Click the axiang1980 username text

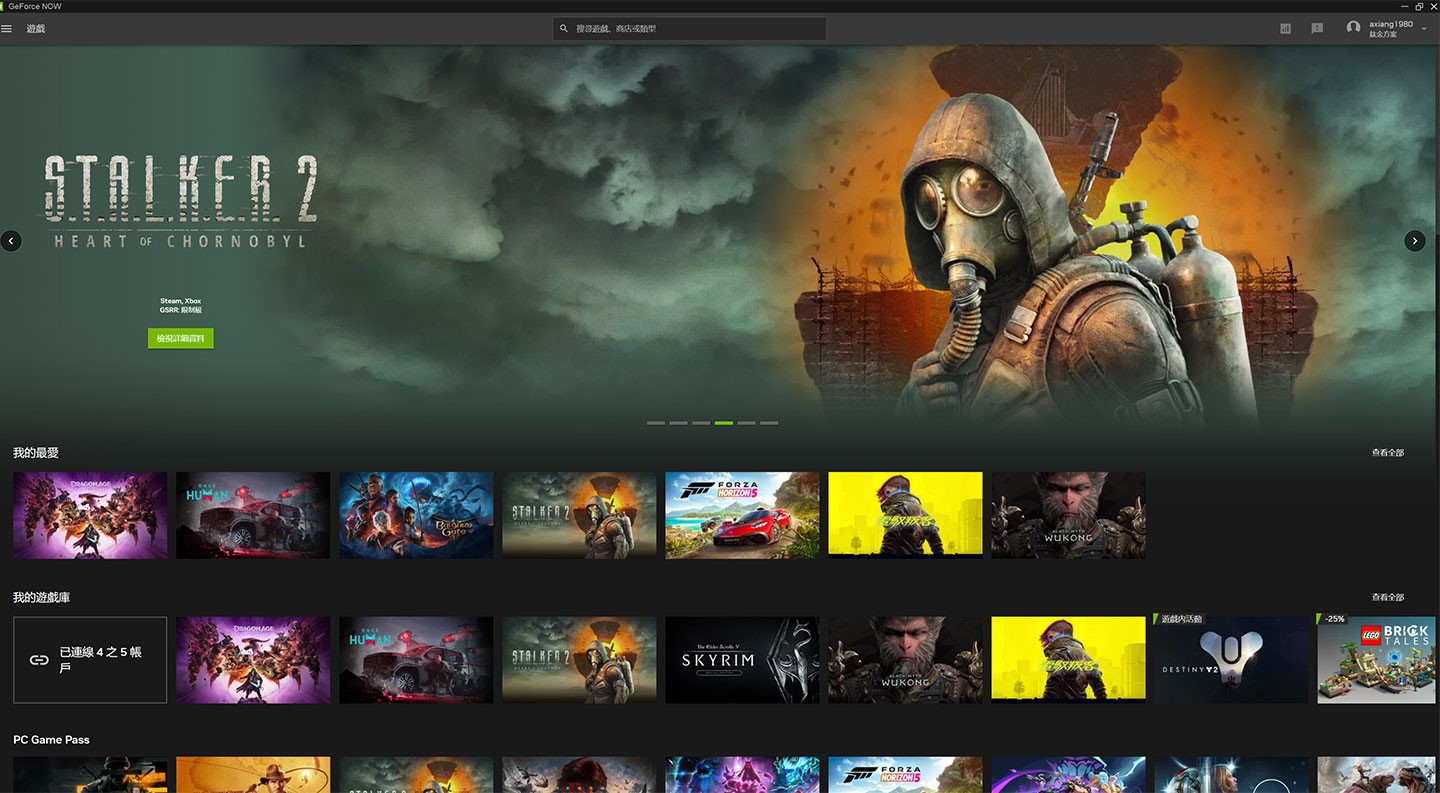(x=1391, y=24)
